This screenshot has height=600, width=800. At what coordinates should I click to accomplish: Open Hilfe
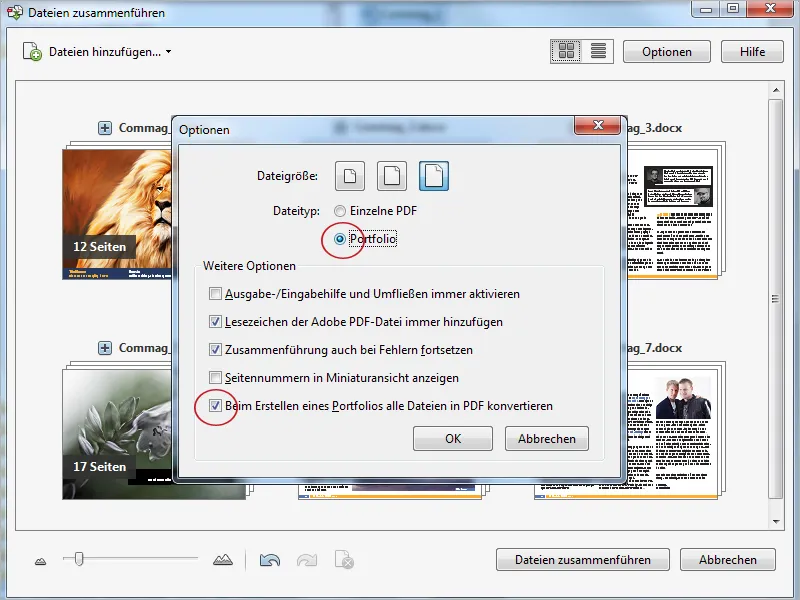coord(753,52)
